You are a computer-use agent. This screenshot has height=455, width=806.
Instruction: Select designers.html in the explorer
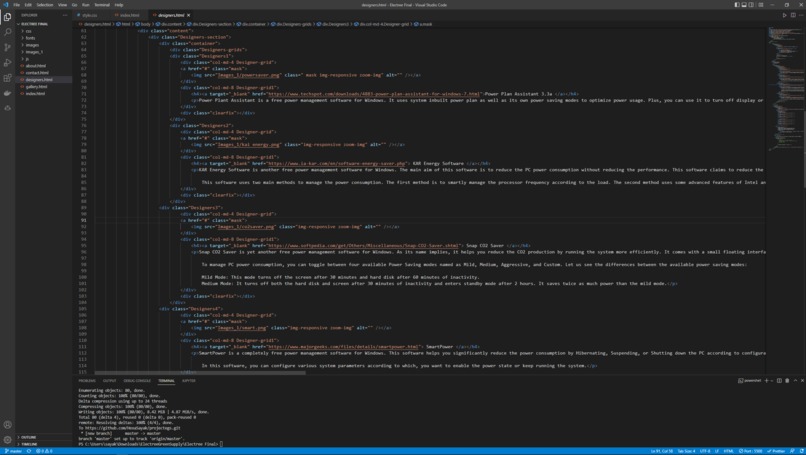pyautogui.click(x=39, y=80)
